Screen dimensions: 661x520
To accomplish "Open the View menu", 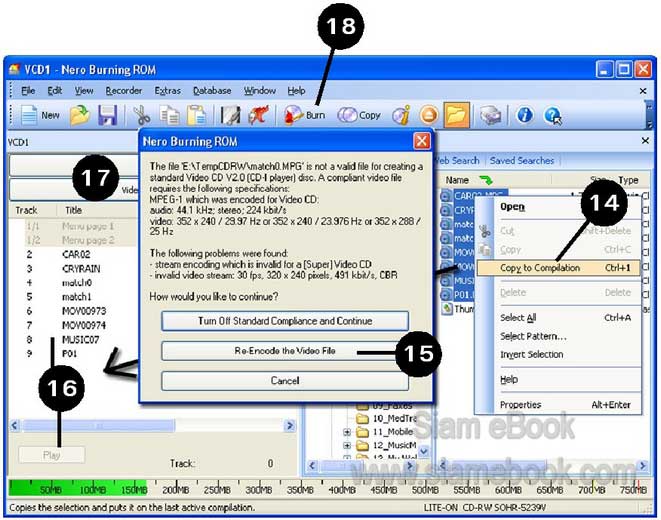I will 84,91.
